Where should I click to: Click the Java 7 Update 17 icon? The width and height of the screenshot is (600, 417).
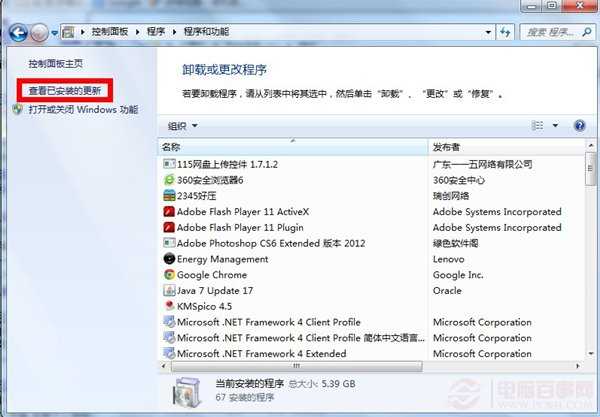pos(169,290)
